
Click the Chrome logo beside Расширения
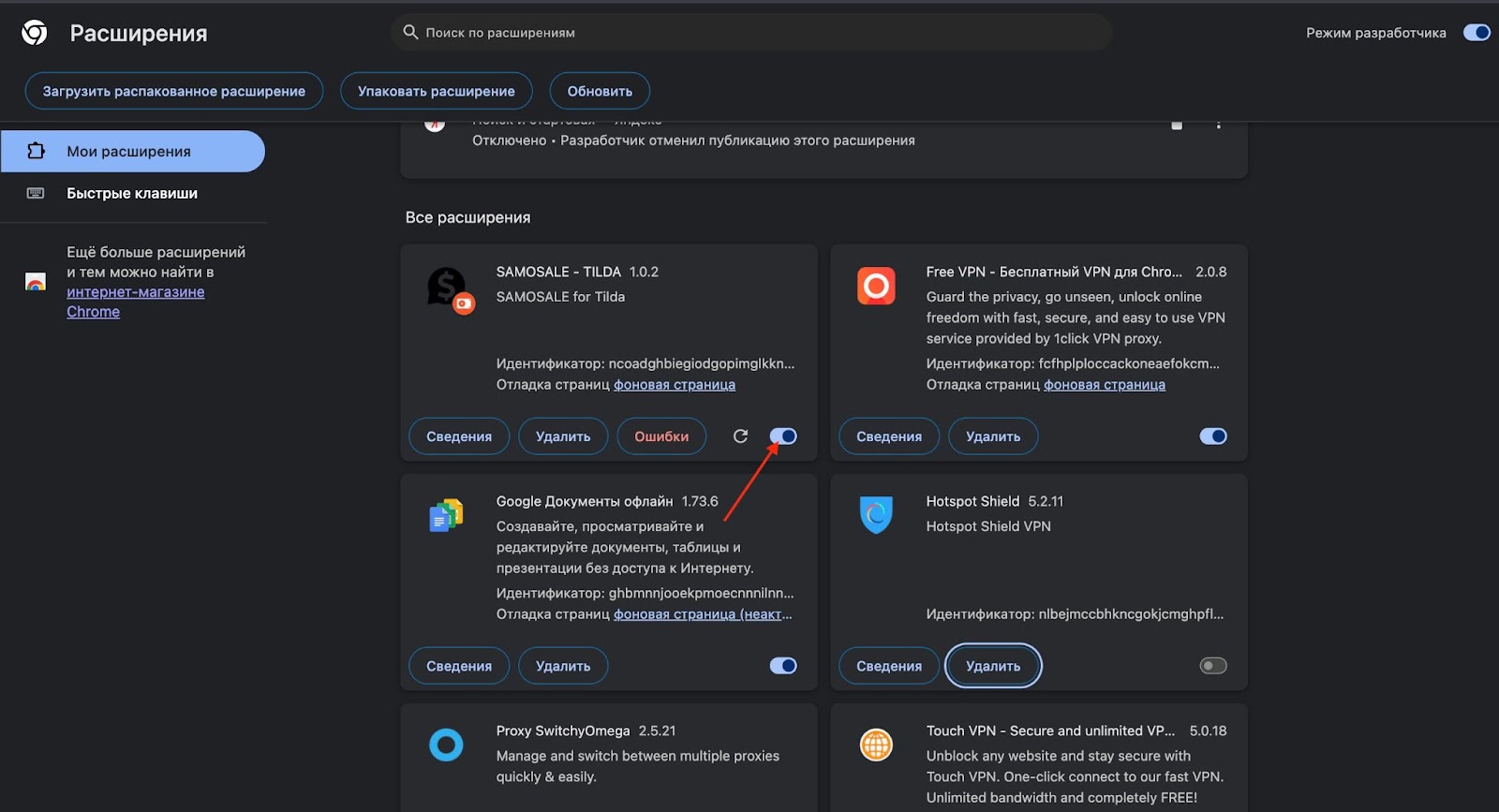35,33
